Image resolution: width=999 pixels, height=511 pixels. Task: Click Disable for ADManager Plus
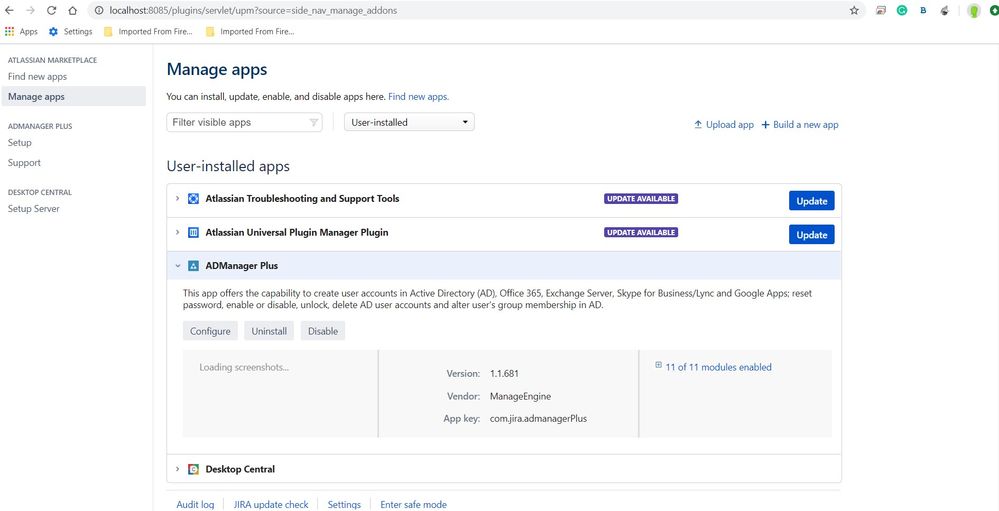(x=323, y=331)
